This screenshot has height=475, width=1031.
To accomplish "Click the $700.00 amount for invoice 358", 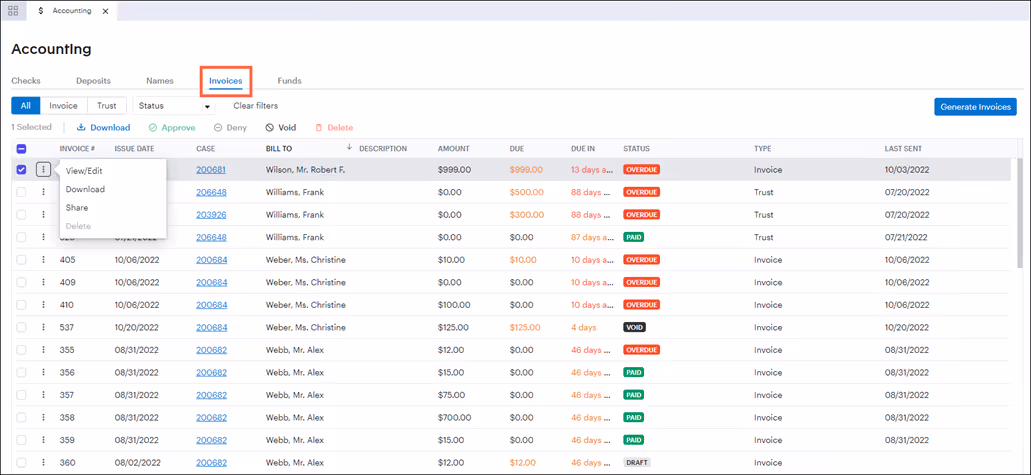I will pos(454,417).
